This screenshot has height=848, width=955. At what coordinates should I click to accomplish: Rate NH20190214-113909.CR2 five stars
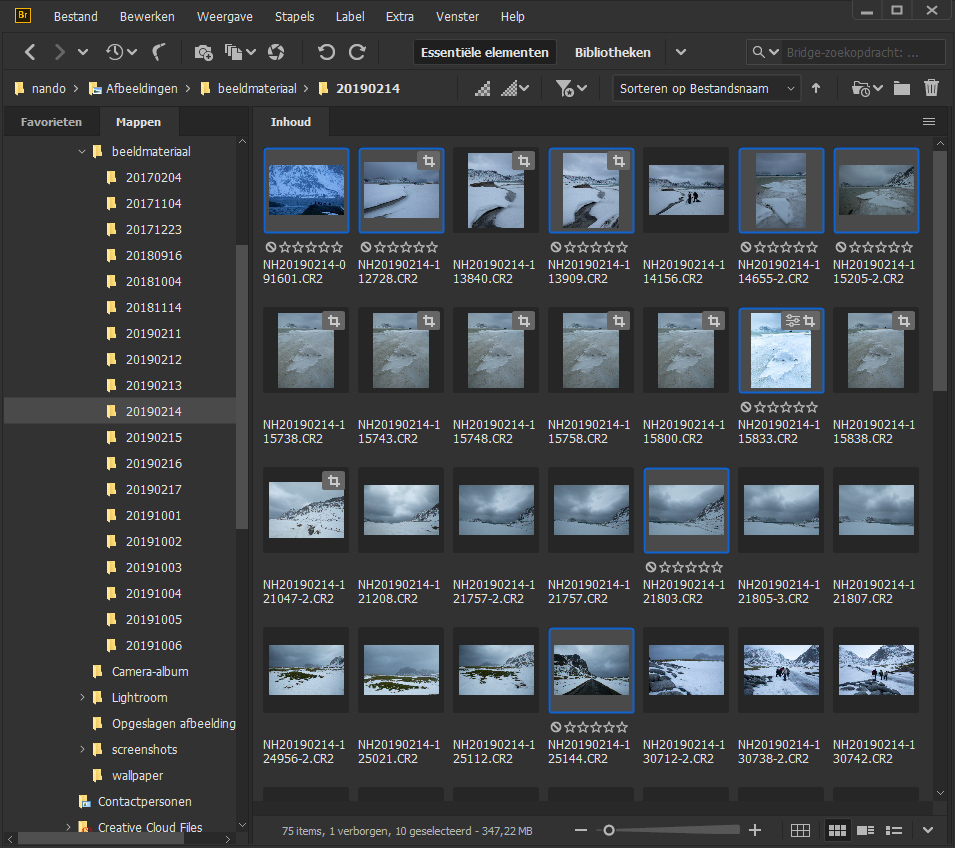point(622,247)
